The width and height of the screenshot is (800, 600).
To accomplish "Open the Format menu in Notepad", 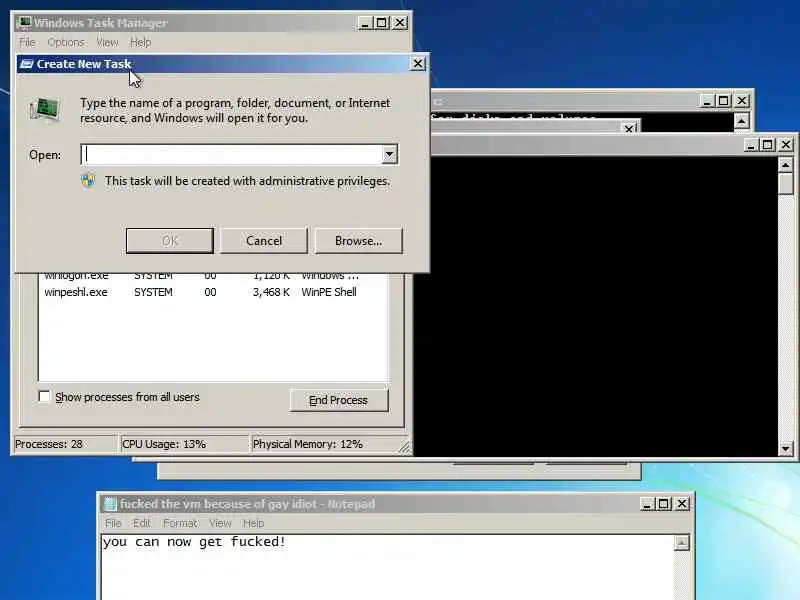I will (180, 523).
